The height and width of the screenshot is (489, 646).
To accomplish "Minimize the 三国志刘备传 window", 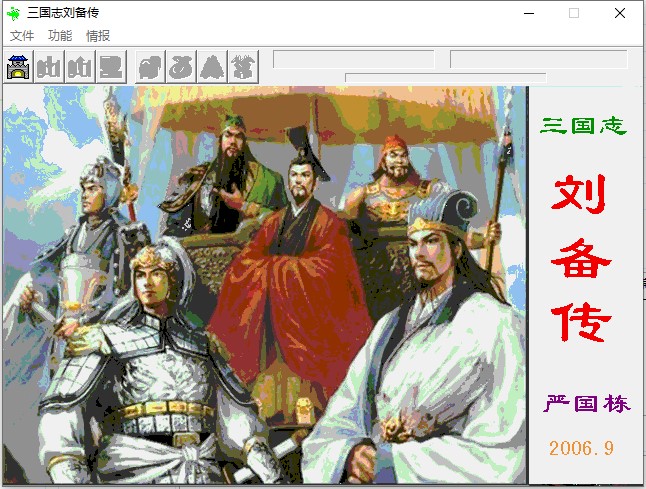I will pyautogui.click(x=529, y=13).
